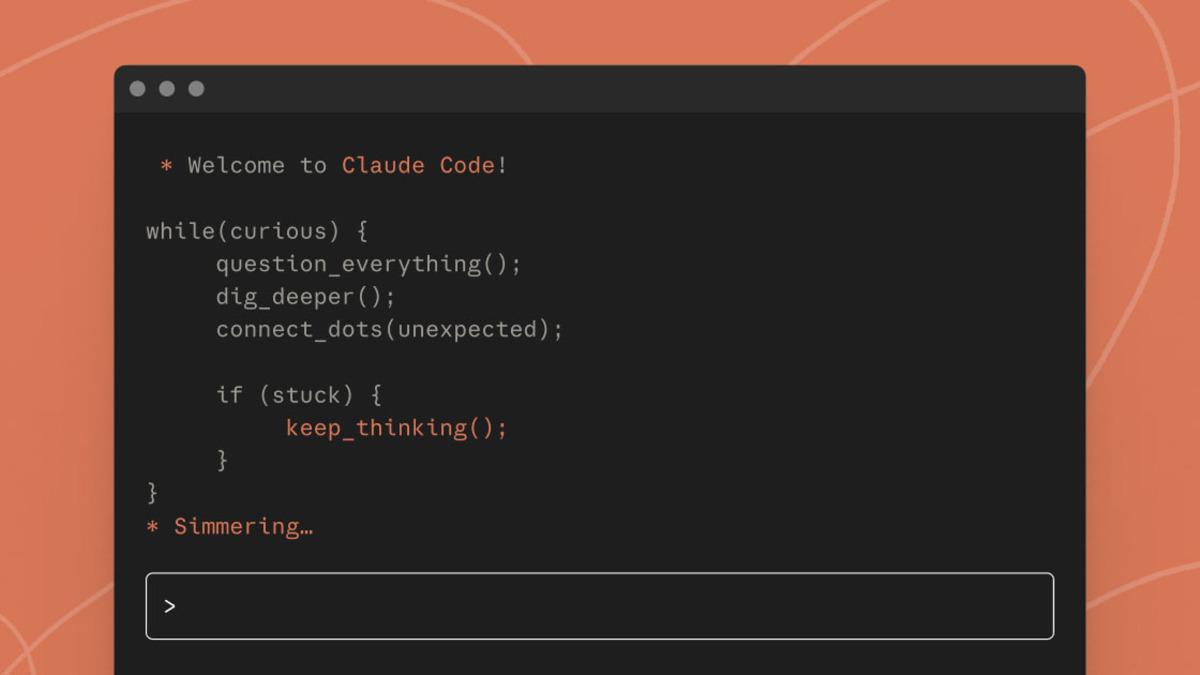Click the asterisk icon beside Welcome message
Screen dimensions: 1200x675
[x=165, y=165]
